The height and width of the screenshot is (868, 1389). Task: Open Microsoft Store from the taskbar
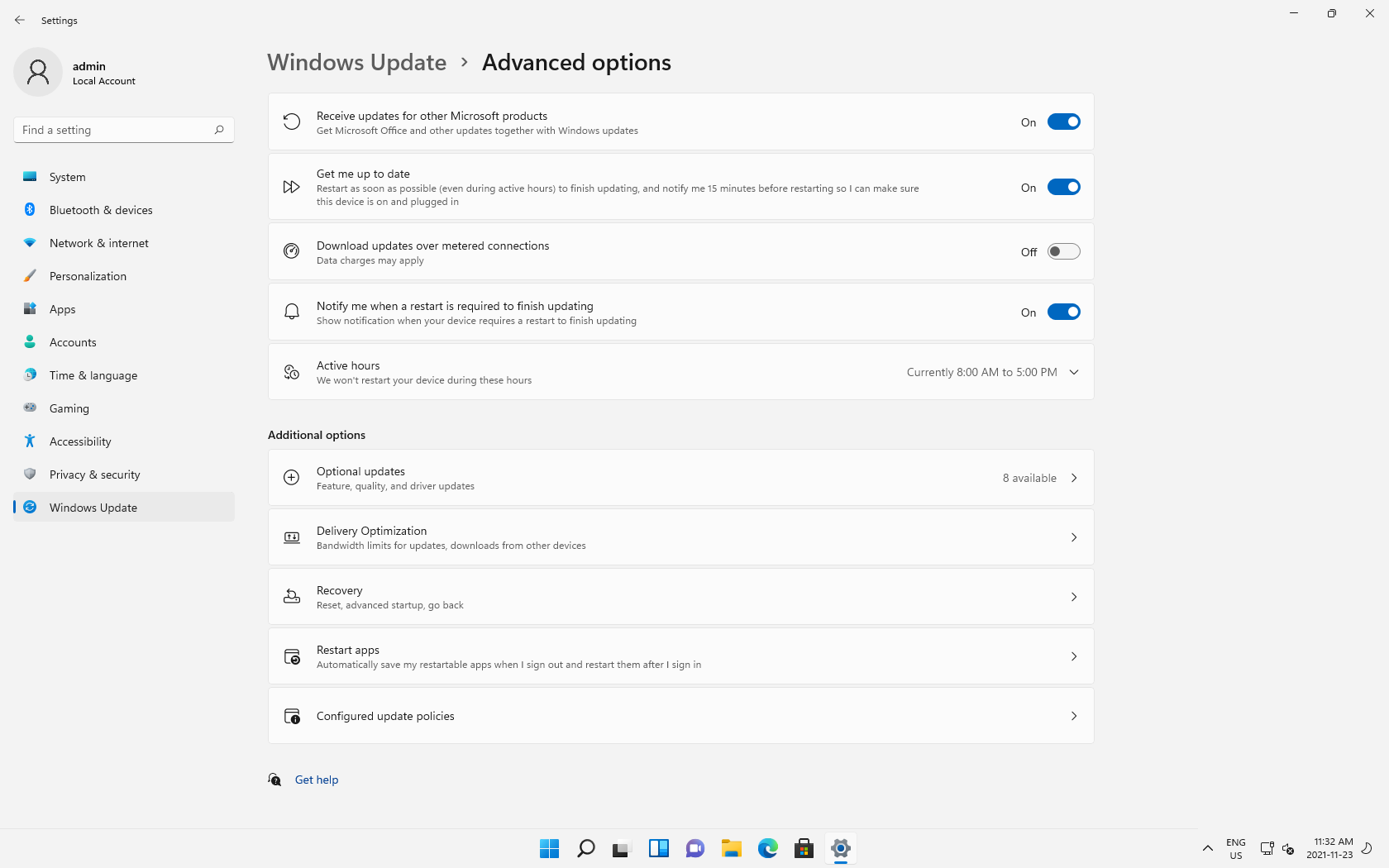[804, 848]
